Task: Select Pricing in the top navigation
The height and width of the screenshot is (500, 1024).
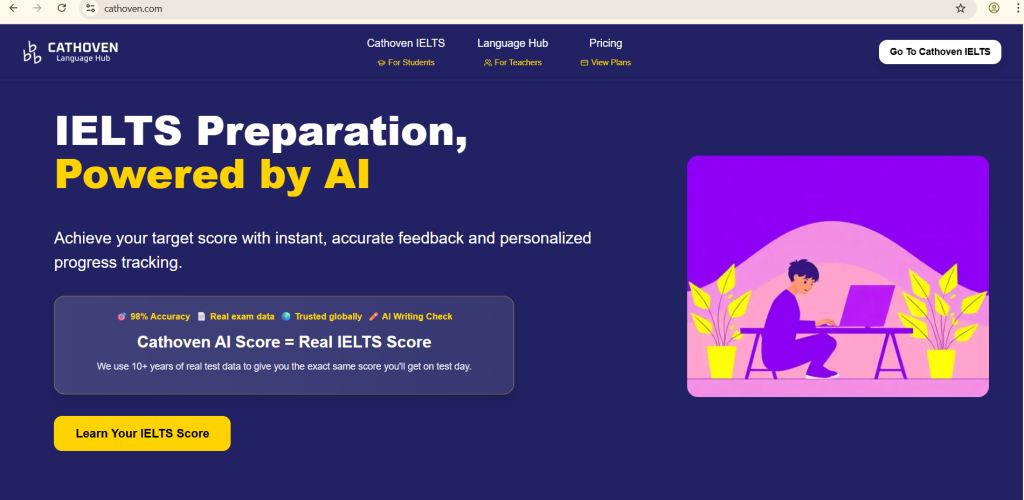Action: pos(605,43)
